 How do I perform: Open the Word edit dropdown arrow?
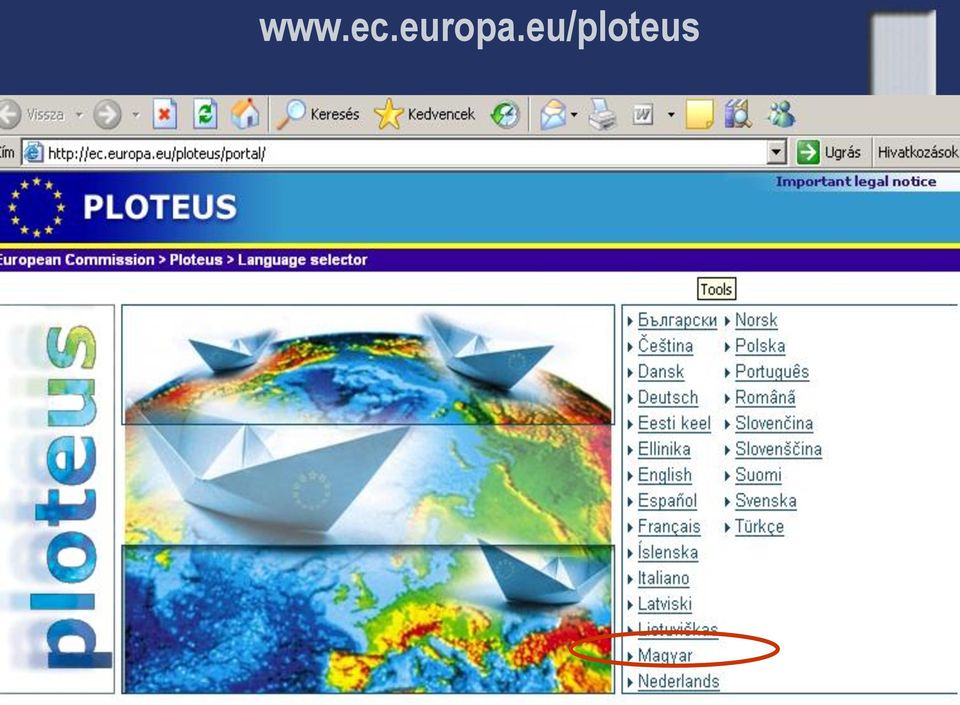point(671,114)
